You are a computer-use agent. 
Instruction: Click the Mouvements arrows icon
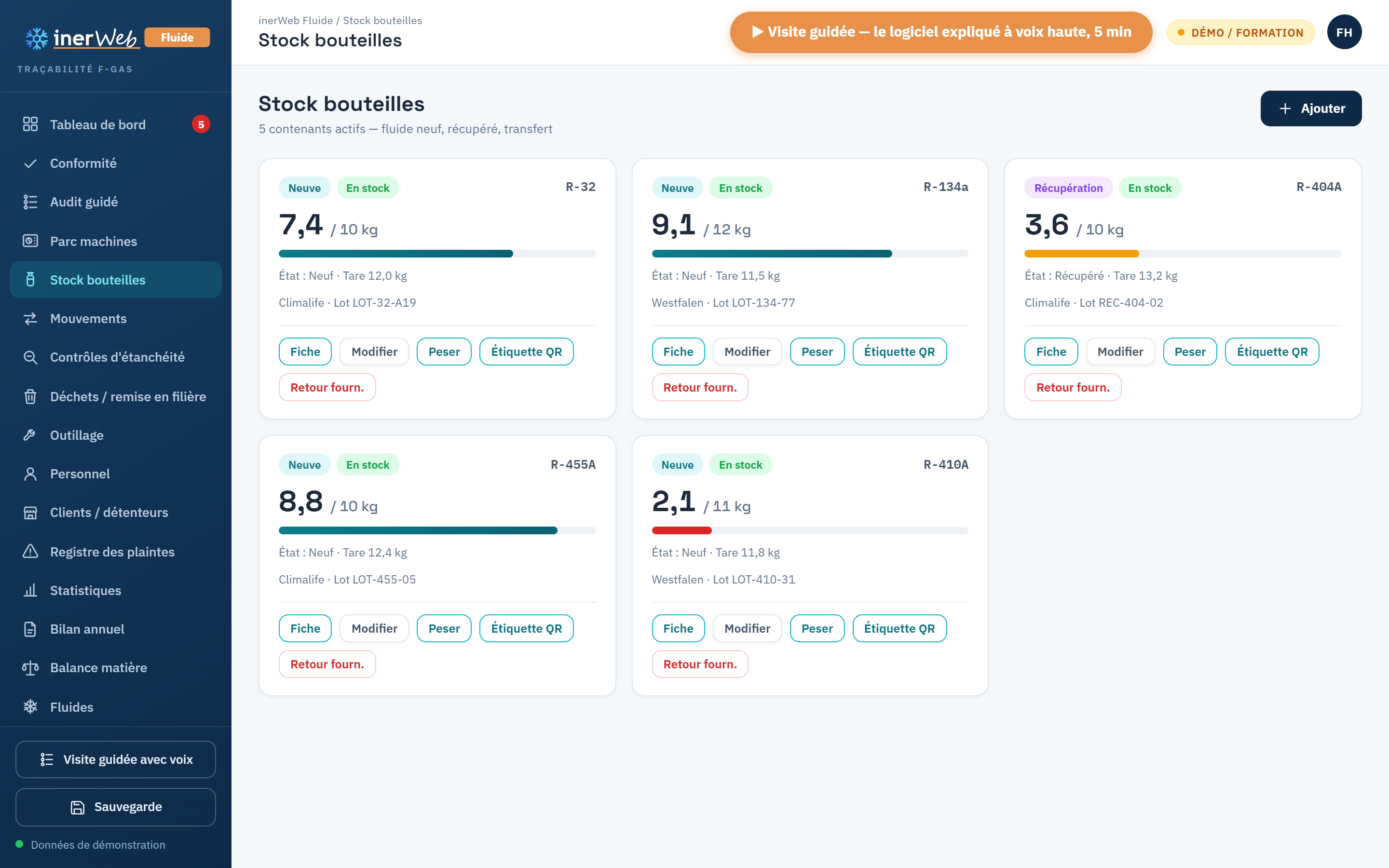30,319
